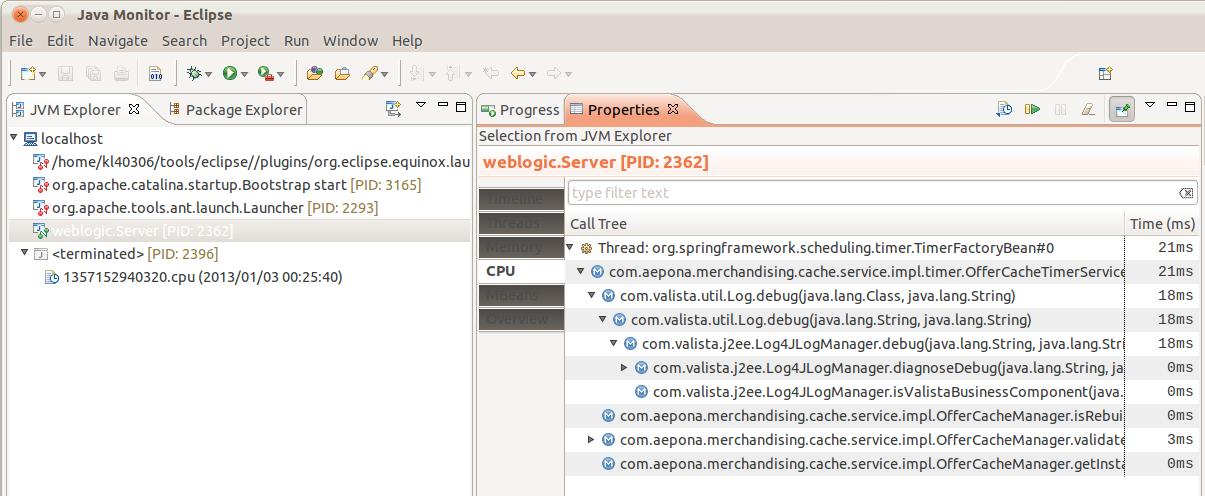Go Back with the yellow arrow icon
The image size is (1205, 496).
tap(518, 73)
